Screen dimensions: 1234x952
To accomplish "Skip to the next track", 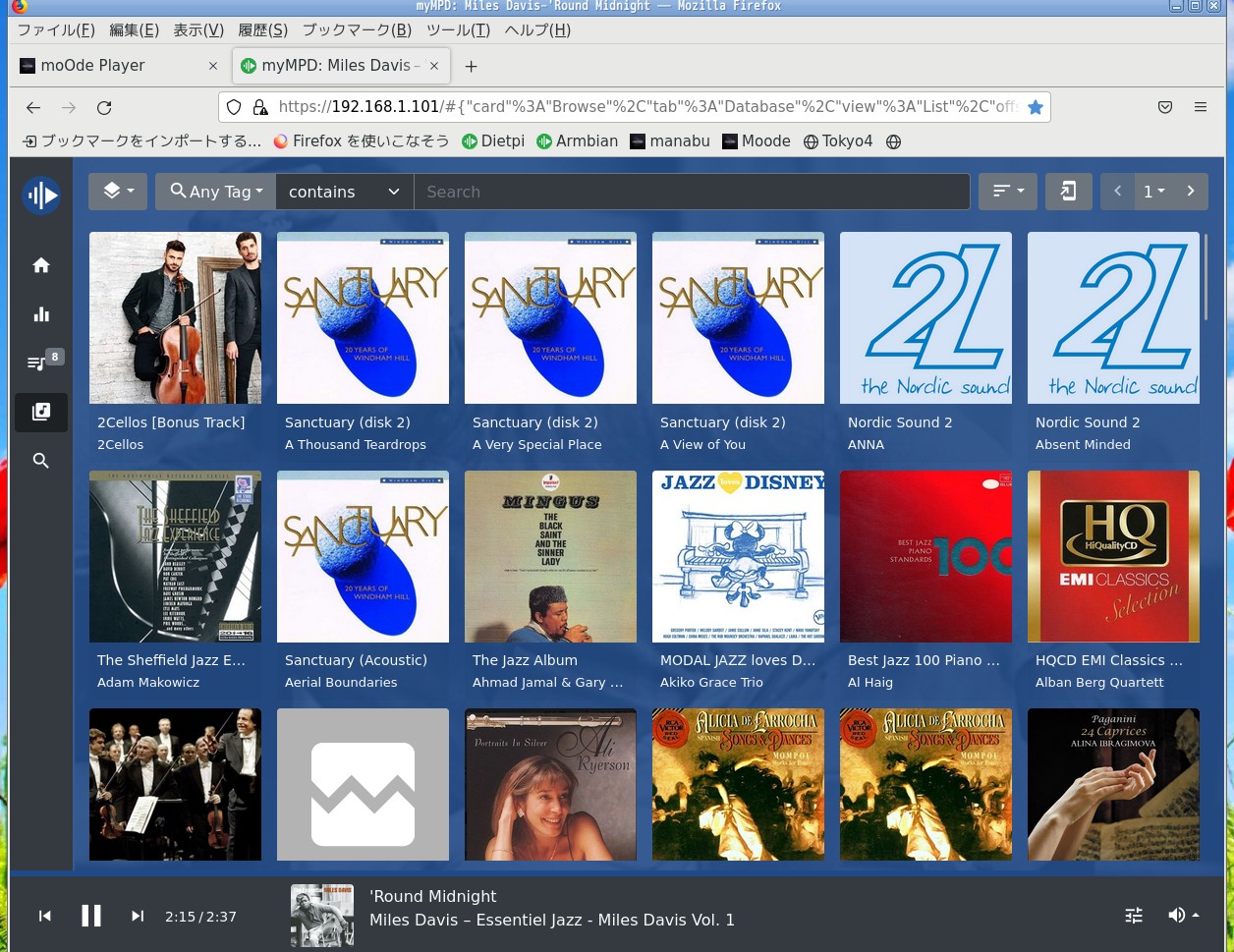I will (138, 917).
